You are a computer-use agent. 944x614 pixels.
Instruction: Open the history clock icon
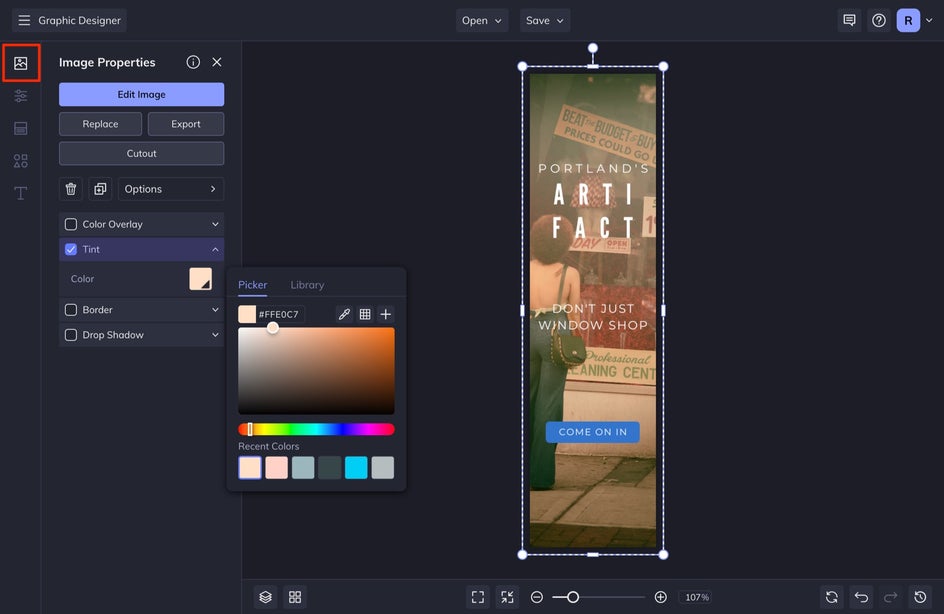920,597
